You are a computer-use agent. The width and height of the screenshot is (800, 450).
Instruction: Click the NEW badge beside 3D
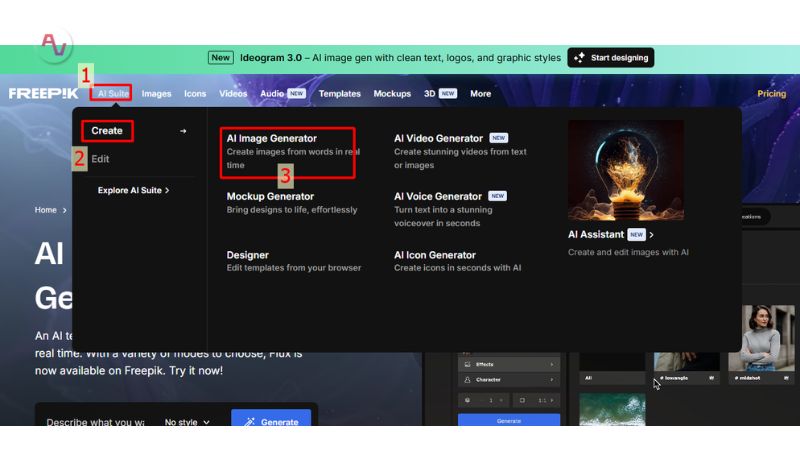pos(447,93)
